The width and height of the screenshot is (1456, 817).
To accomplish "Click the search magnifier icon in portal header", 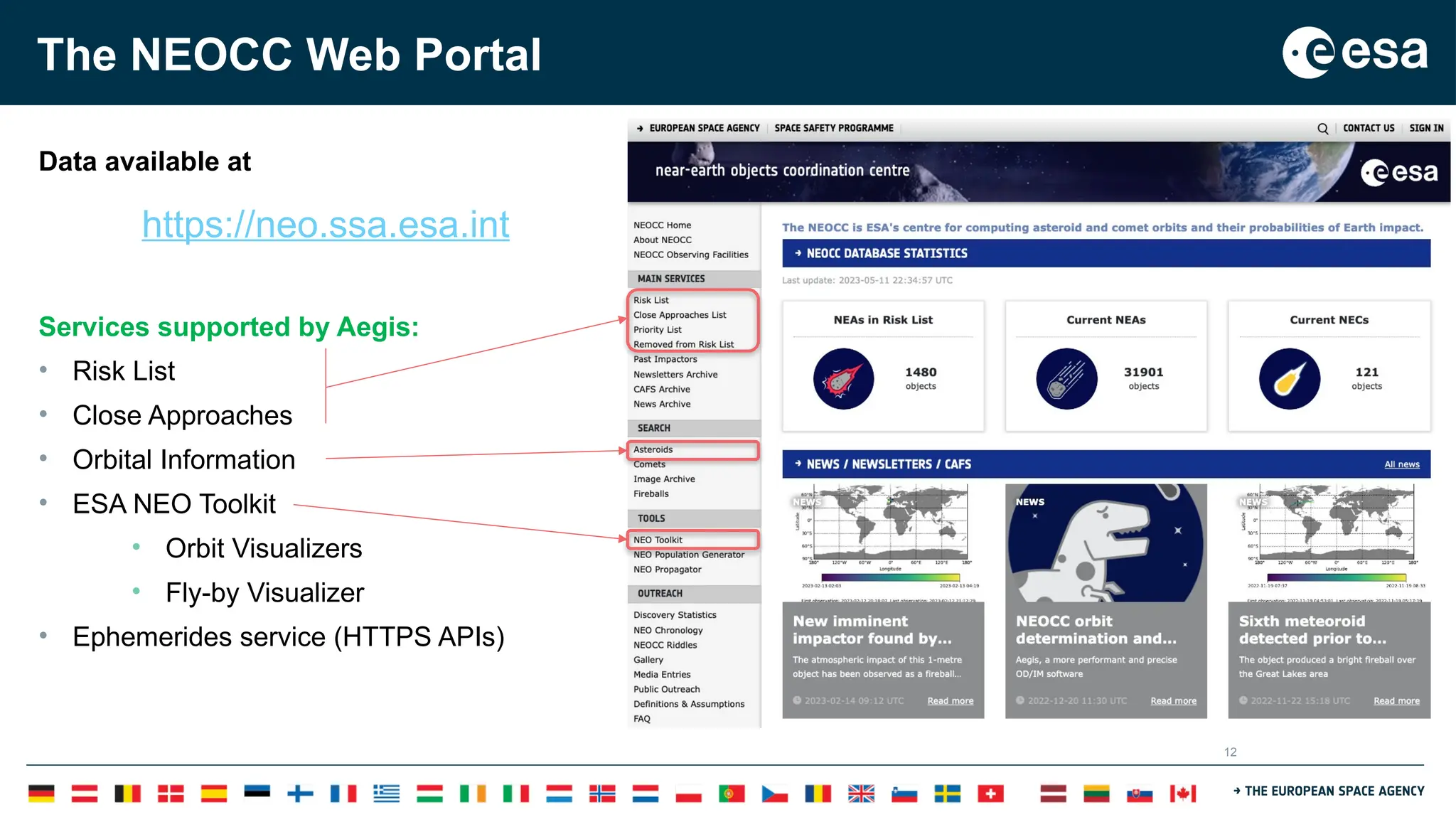I will [1322, 129].
